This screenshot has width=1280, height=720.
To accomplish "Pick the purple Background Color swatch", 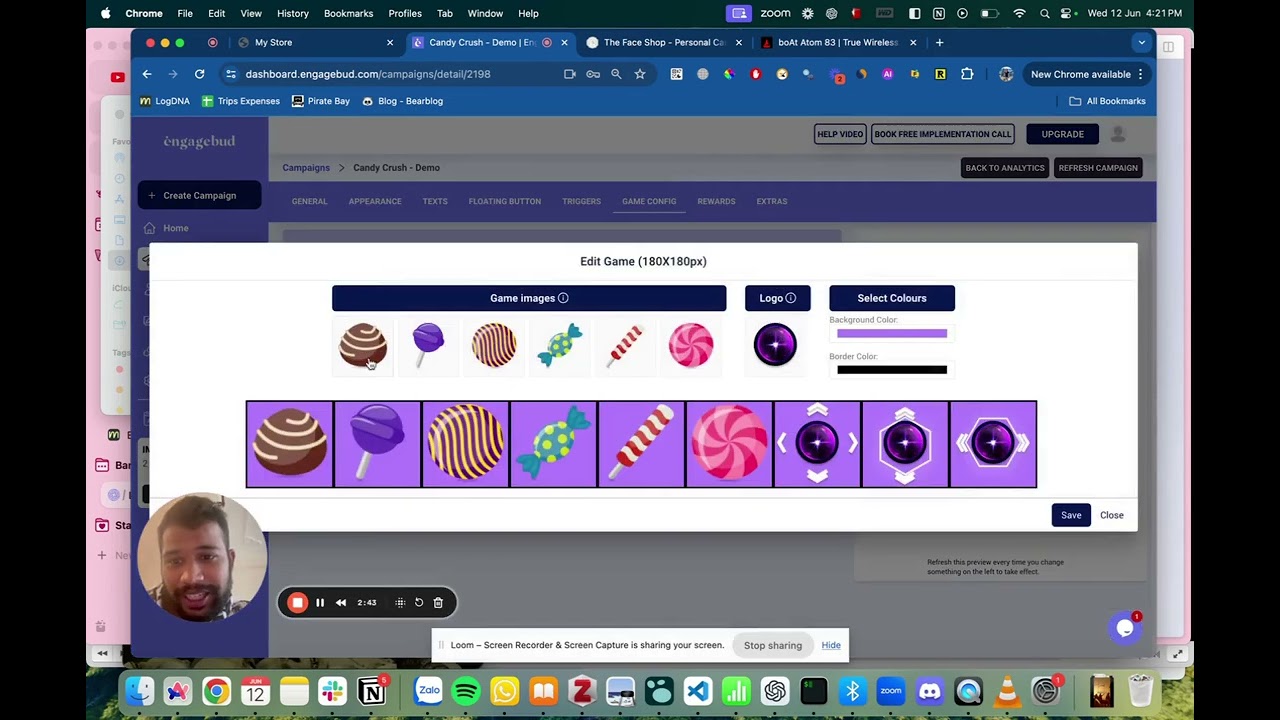I will click(891, 334).
